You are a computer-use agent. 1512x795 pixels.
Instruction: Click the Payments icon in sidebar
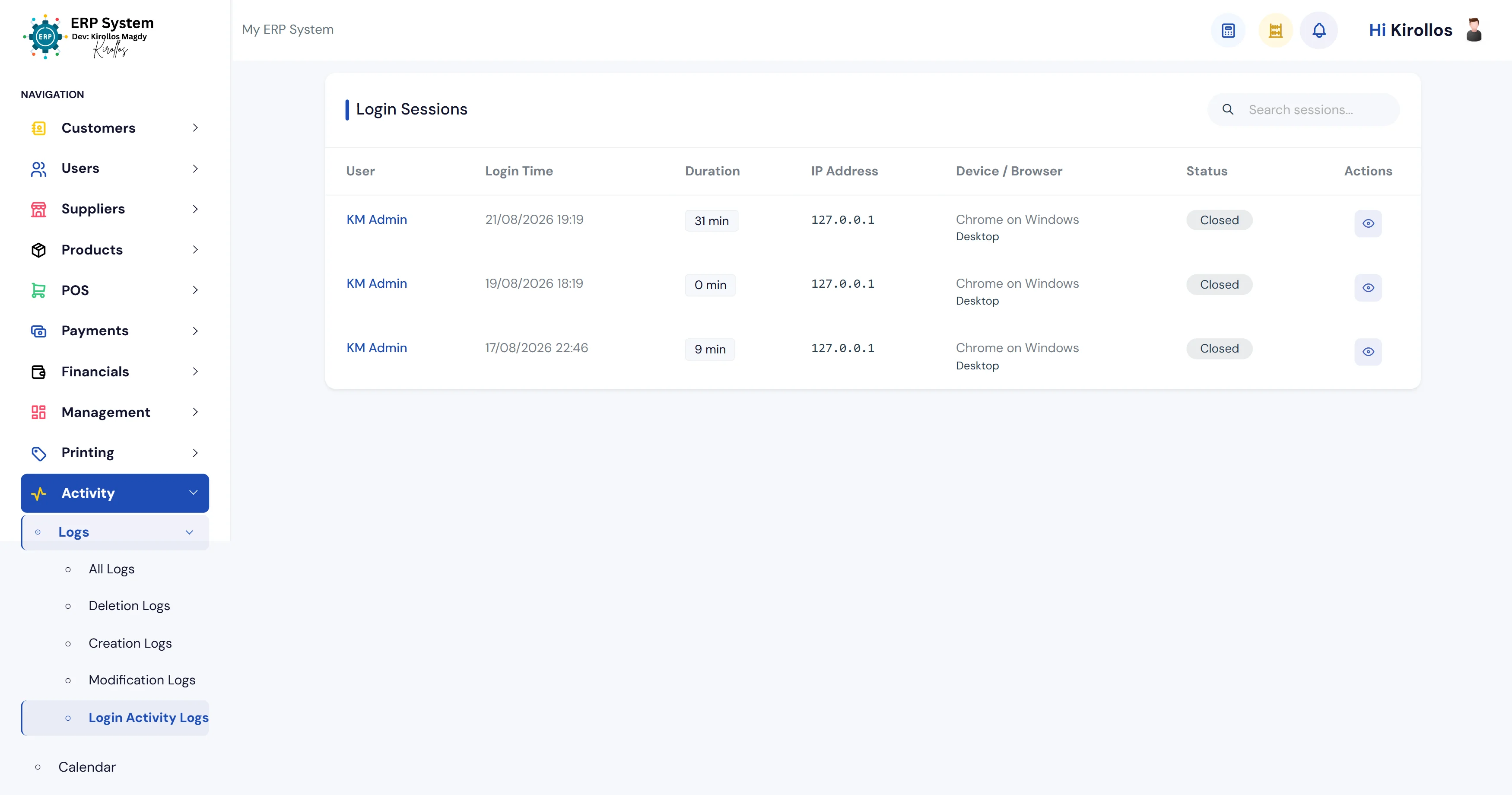tap(39, 331)
